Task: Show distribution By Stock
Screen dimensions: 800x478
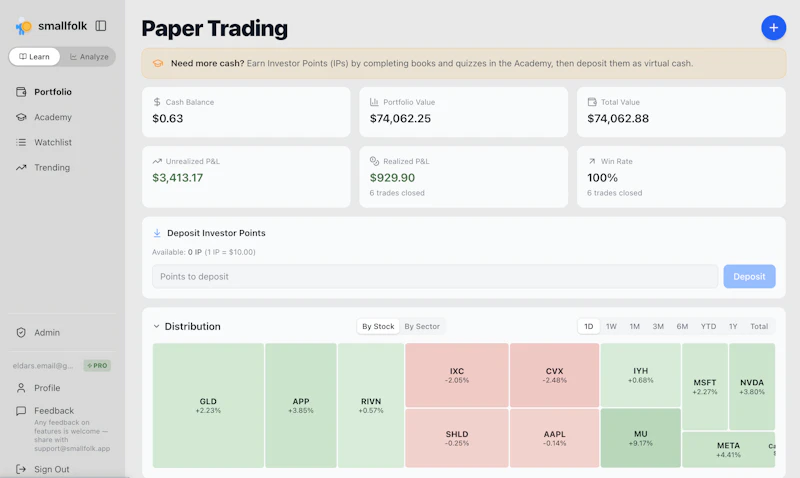Action: 378,326
